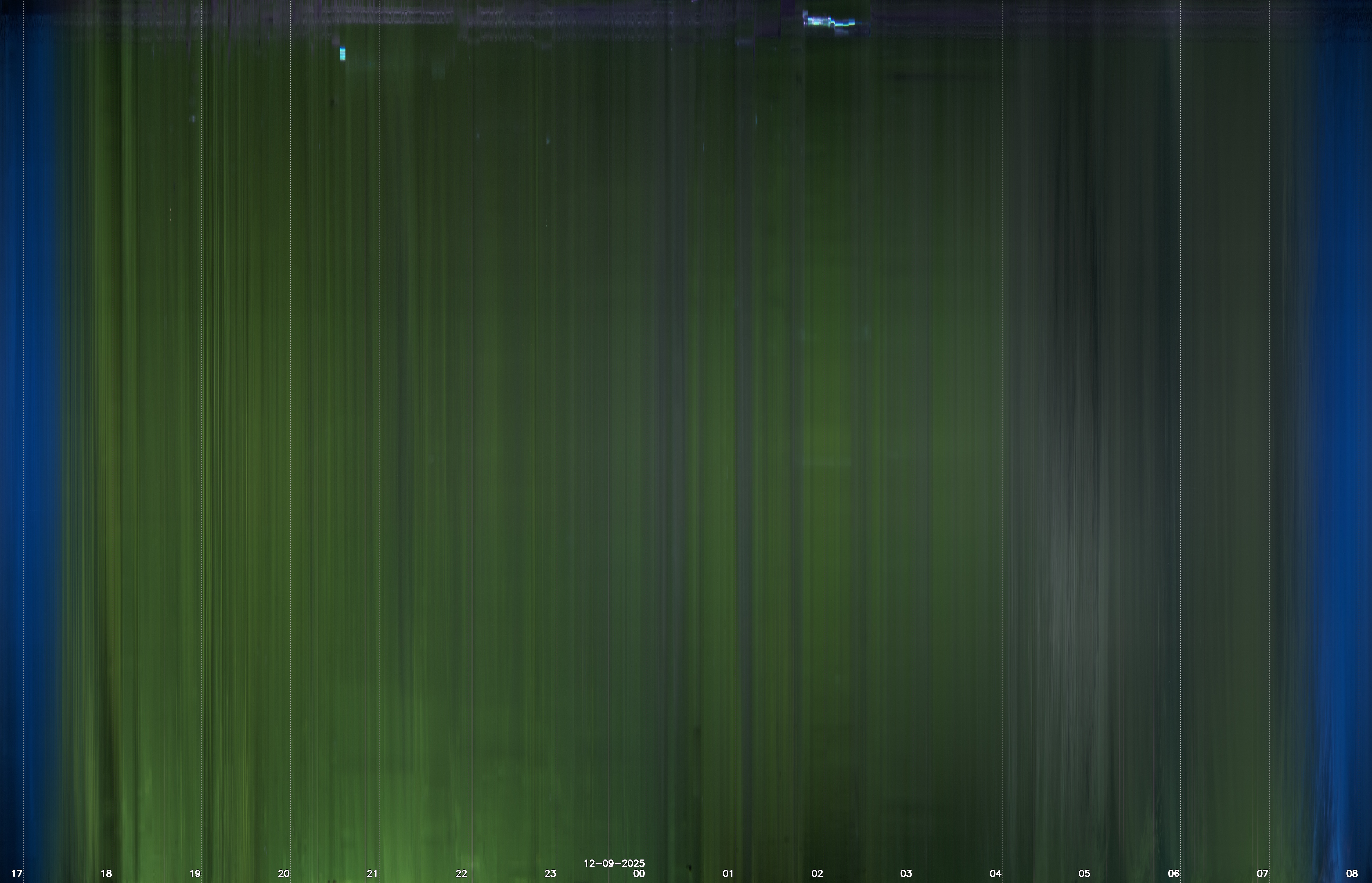
Task: Click the 18 hour label
Action: (x=106, y=874)
